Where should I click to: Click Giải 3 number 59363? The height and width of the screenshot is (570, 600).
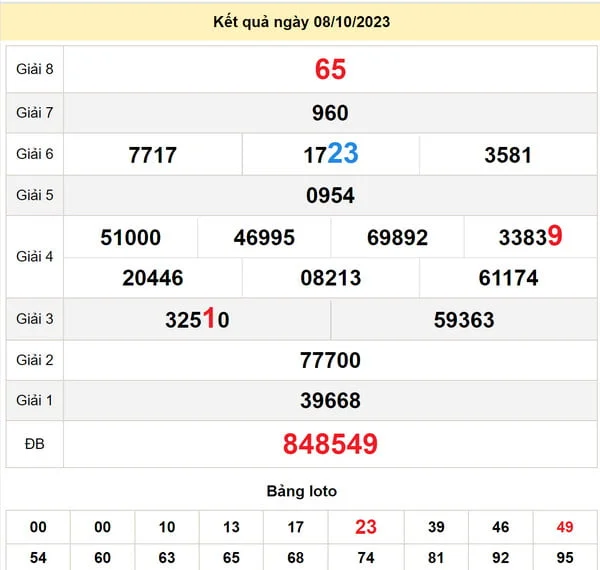pyautogui.click(x=464, y=320)
